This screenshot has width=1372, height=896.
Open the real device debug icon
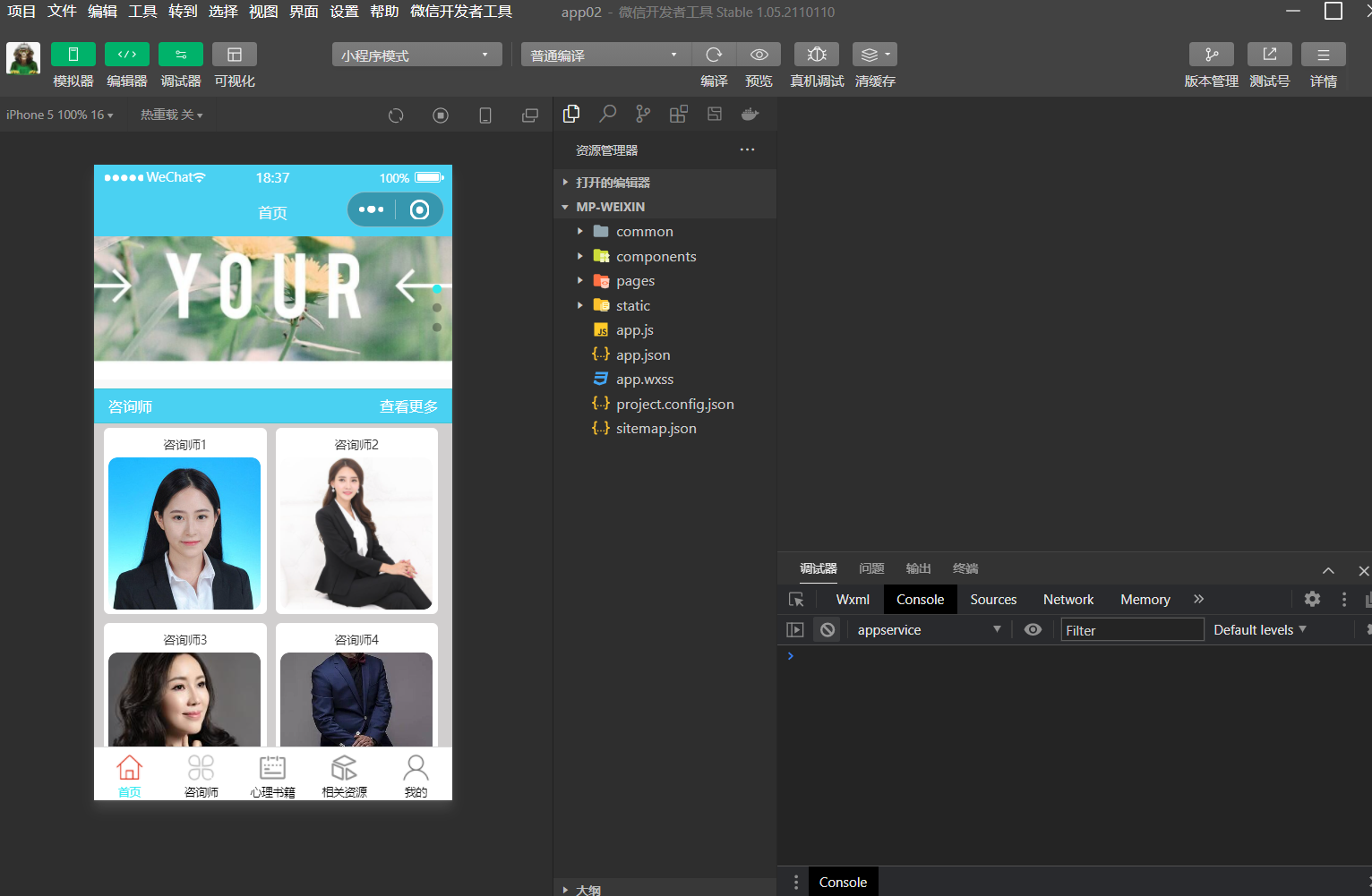click(x=816, y=55)
